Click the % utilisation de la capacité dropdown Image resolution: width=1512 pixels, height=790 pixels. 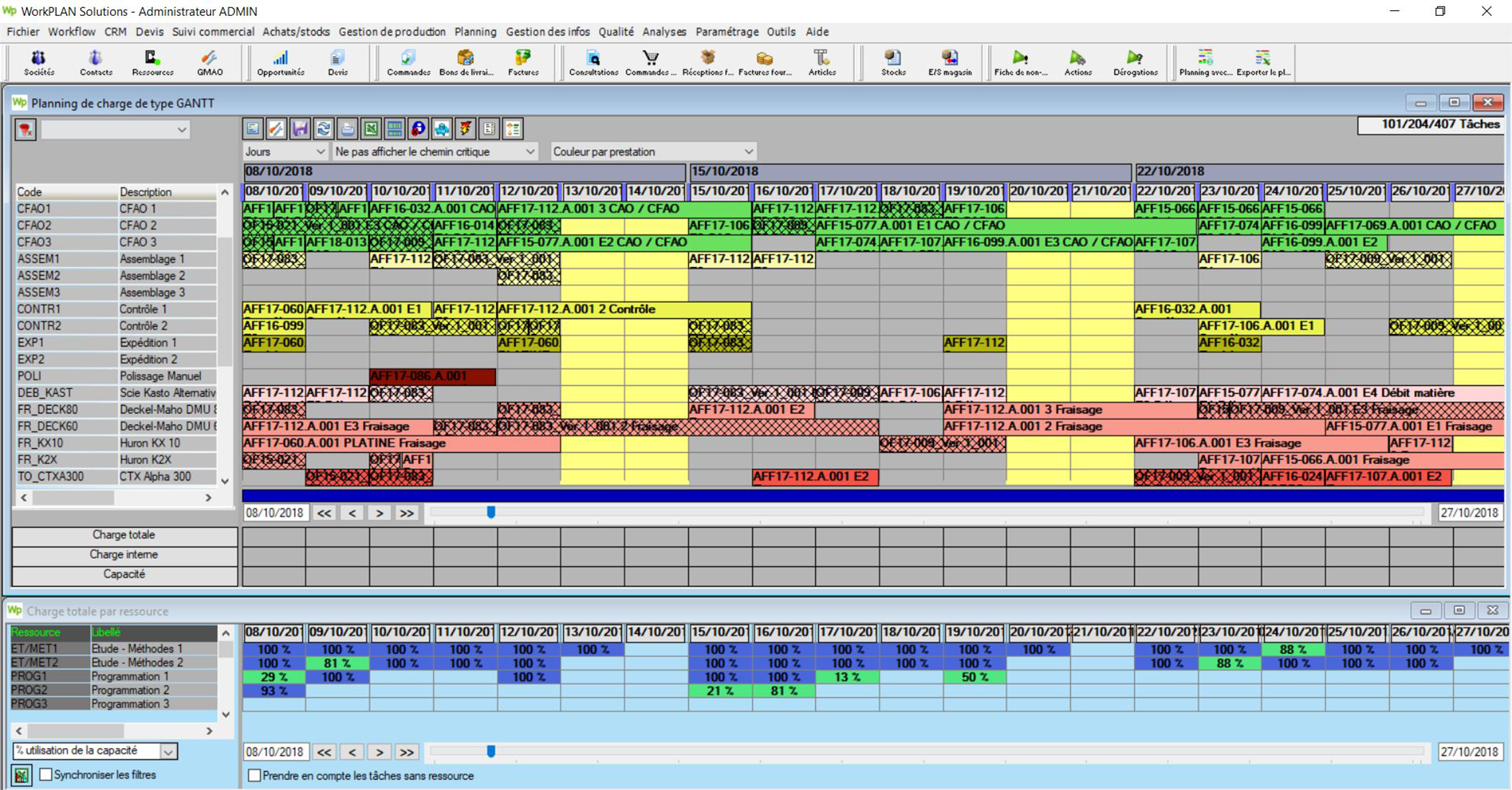pos(95,752)
